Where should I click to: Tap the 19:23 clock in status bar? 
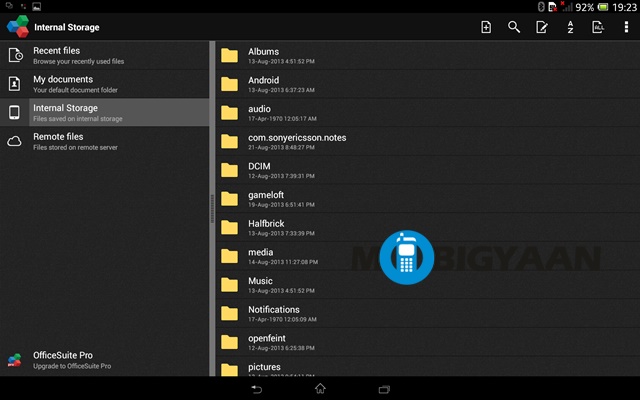pos(624,7)
